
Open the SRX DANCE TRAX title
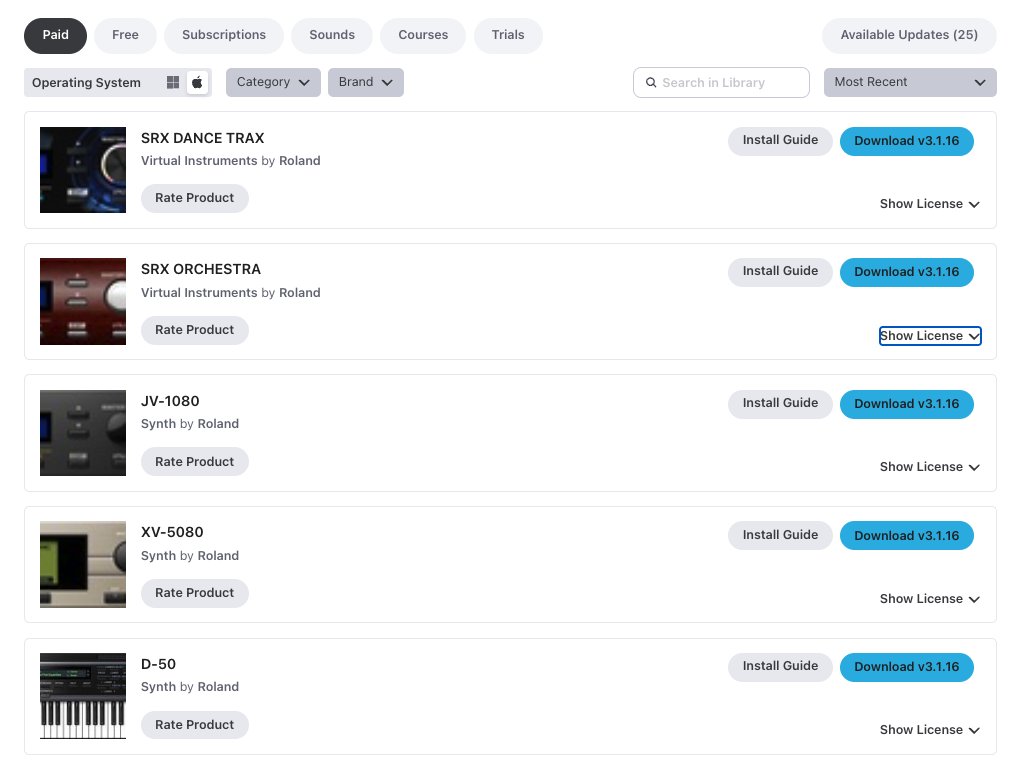coord(203,138)
